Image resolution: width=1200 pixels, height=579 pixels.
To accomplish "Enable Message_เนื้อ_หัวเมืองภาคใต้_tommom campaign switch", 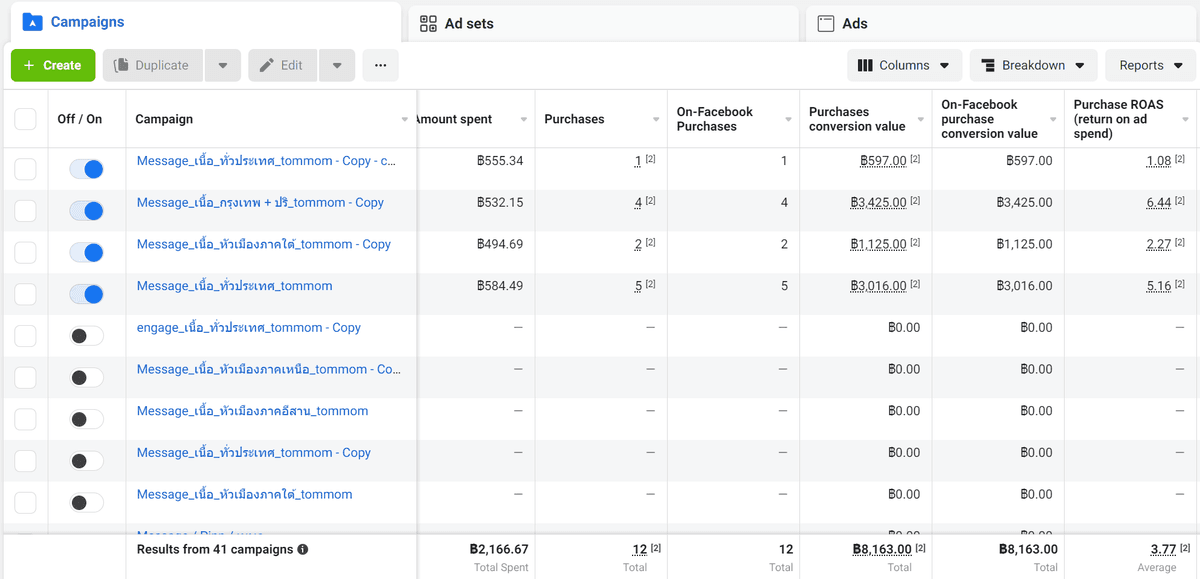I will [x=86, y=503].
